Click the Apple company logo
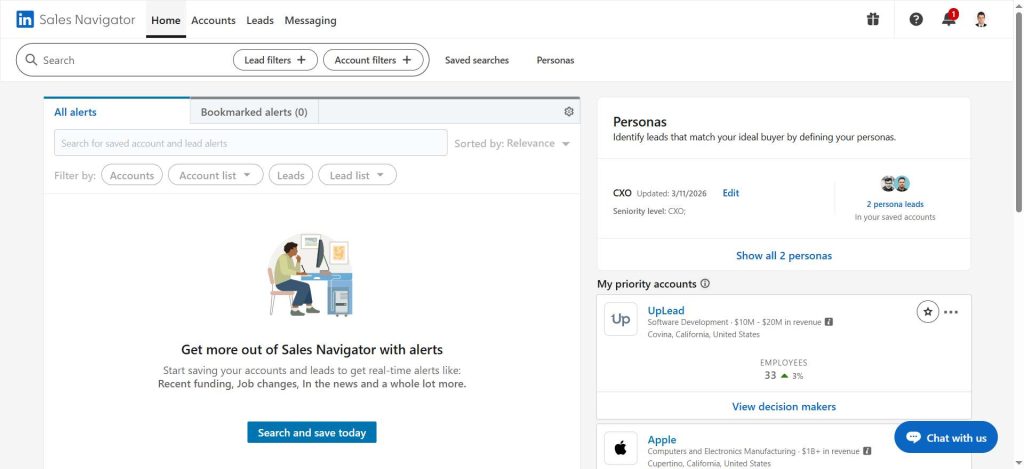1024x469 pixels. (620, 448)
